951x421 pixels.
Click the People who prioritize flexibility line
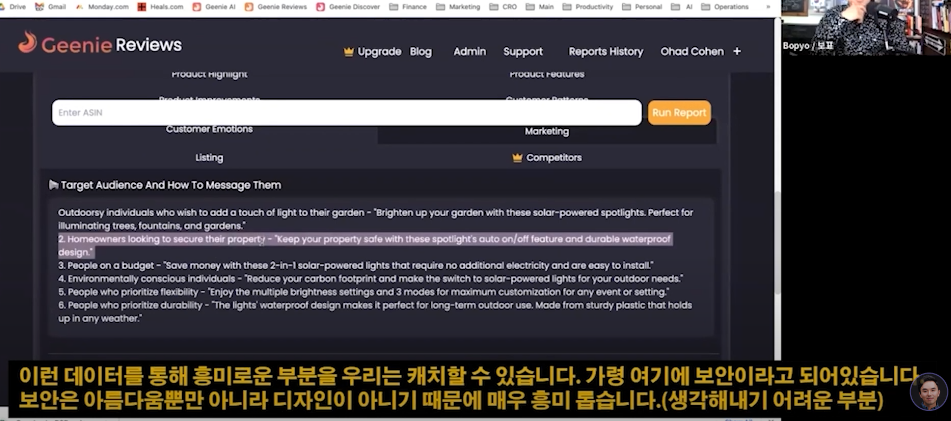(x=364, y=292)
